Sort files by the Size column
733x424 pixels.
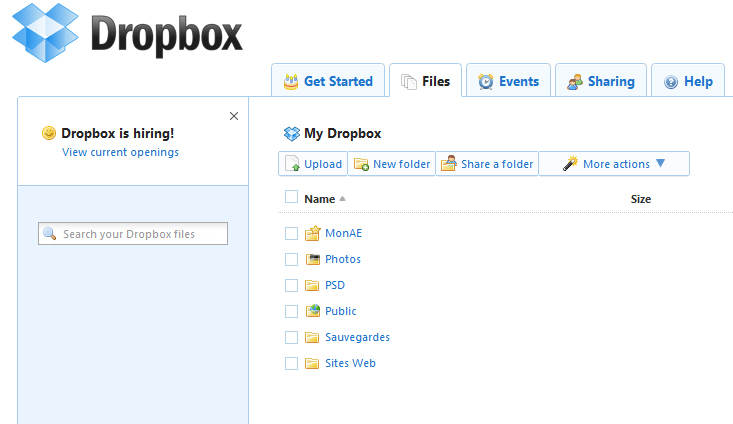640,199
